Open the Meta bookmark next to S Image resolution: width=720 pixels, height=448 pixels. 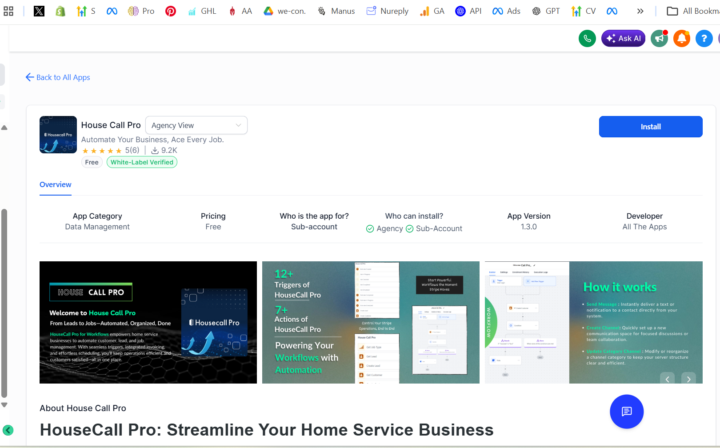tap(112, 11)
